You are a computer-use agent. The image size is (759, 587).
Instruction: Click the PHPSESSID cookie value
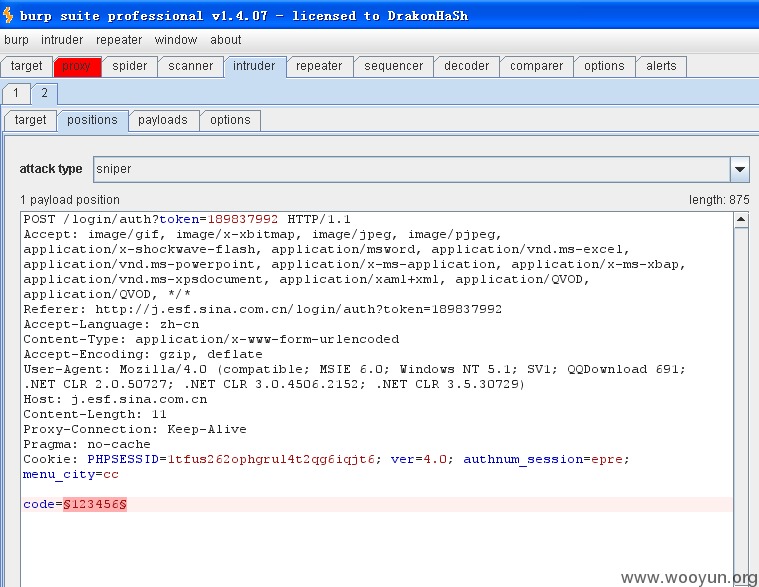pos(271,459)
